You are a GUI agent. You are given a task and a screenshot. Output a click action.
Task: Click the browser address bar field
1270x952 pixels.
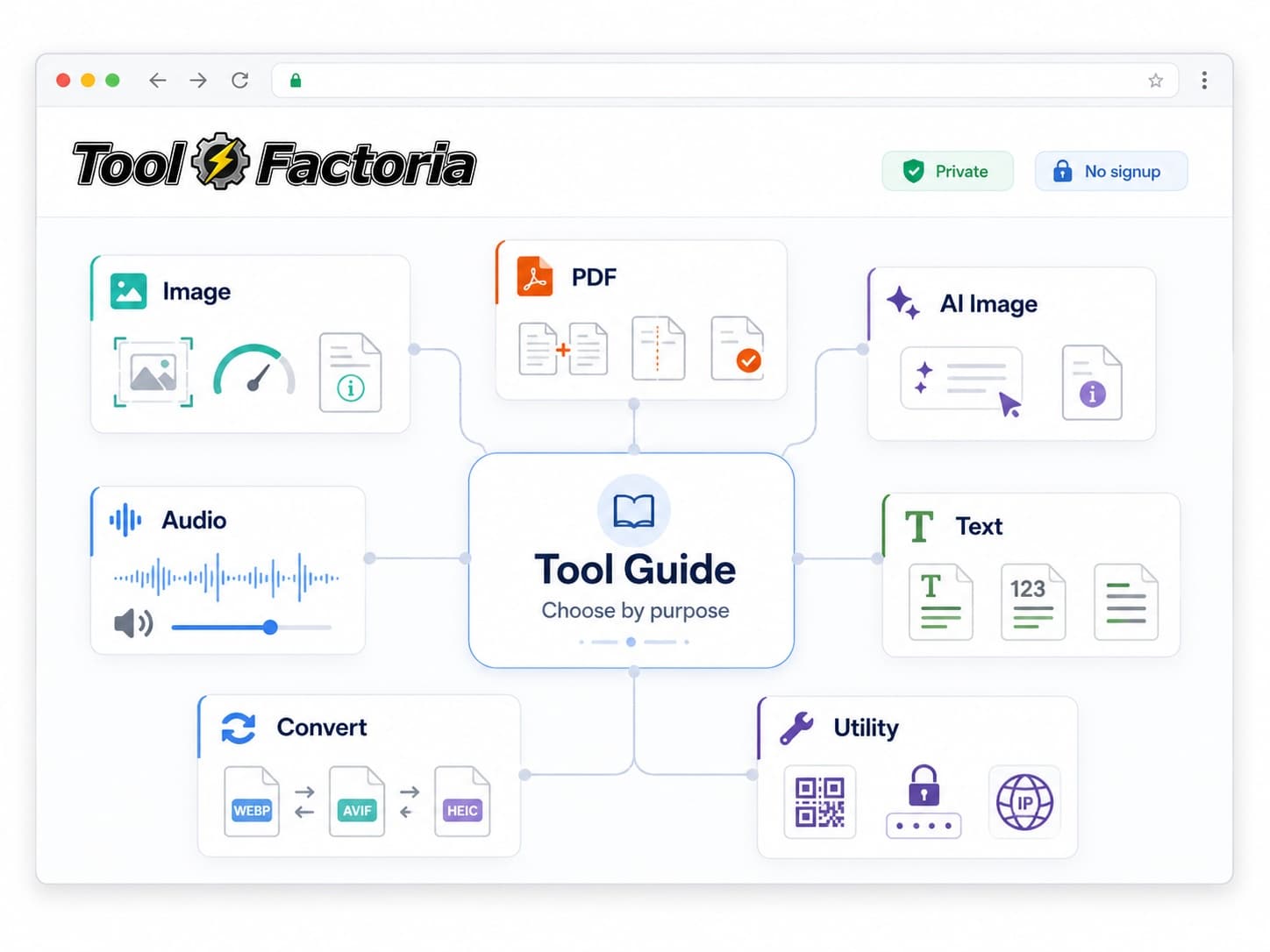click(x=724, y=81)
